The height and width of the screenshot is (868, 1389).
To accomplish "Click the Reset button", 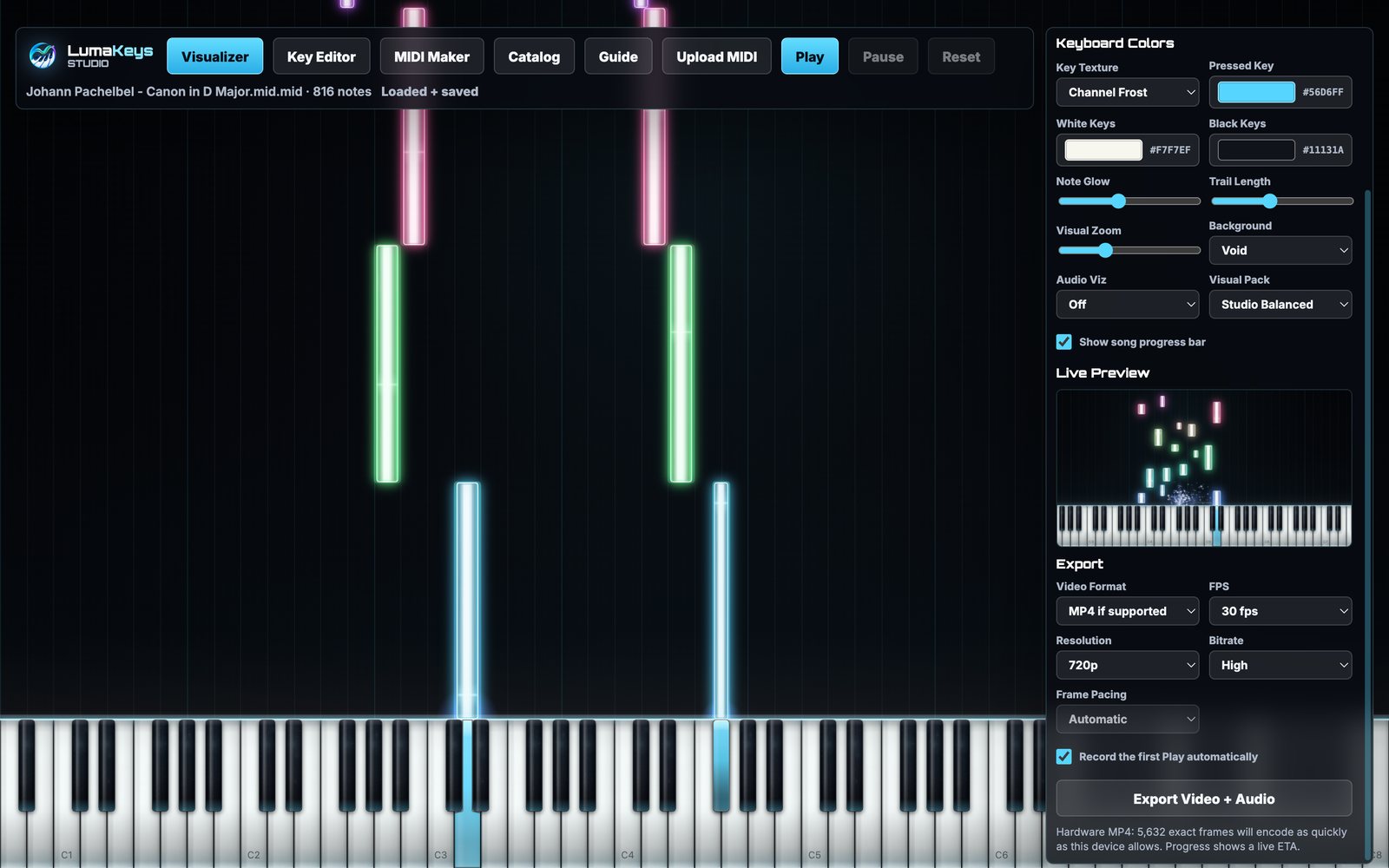I will pos(961,56).
